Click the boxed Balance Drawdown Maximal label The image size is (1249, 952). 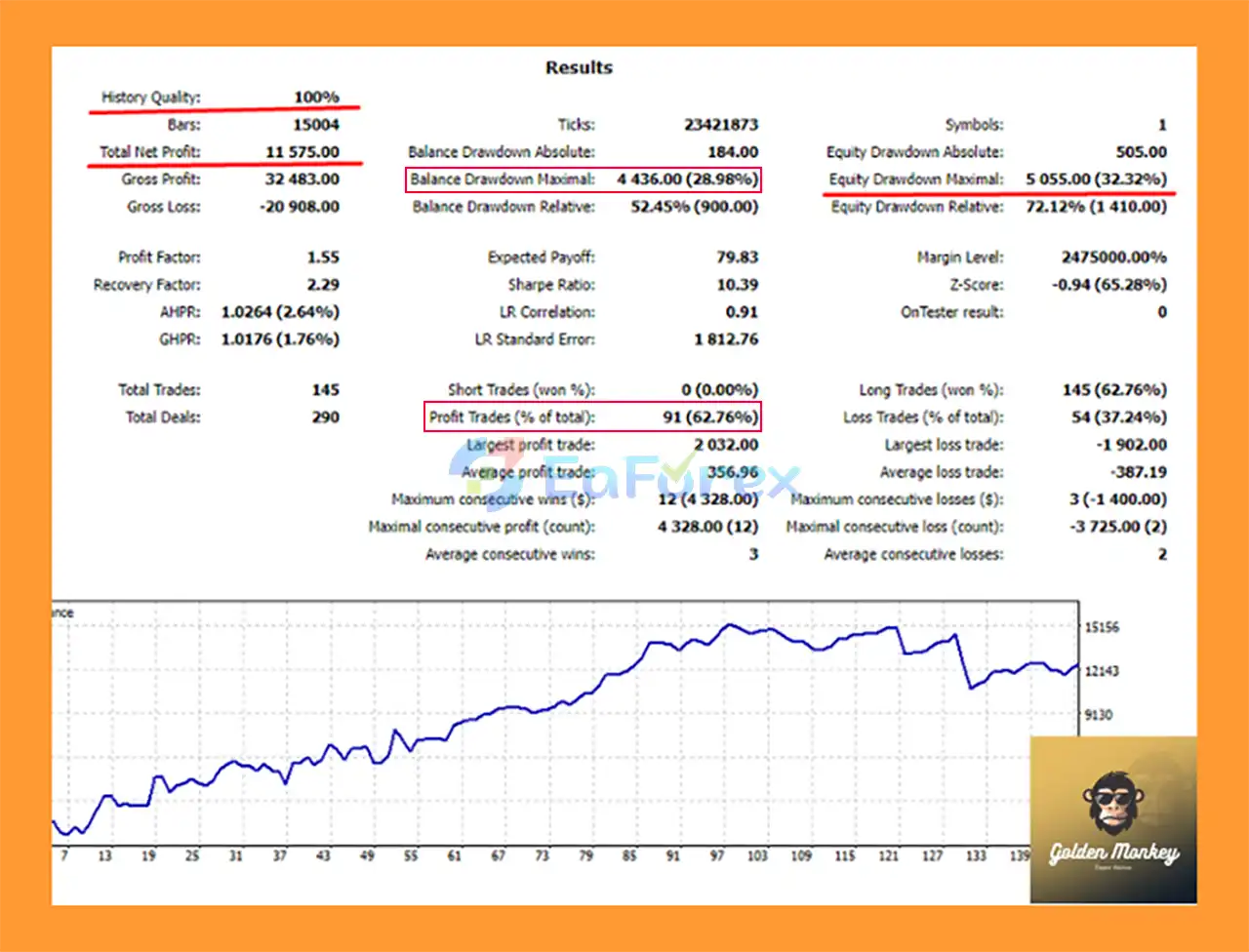[502, 179]
